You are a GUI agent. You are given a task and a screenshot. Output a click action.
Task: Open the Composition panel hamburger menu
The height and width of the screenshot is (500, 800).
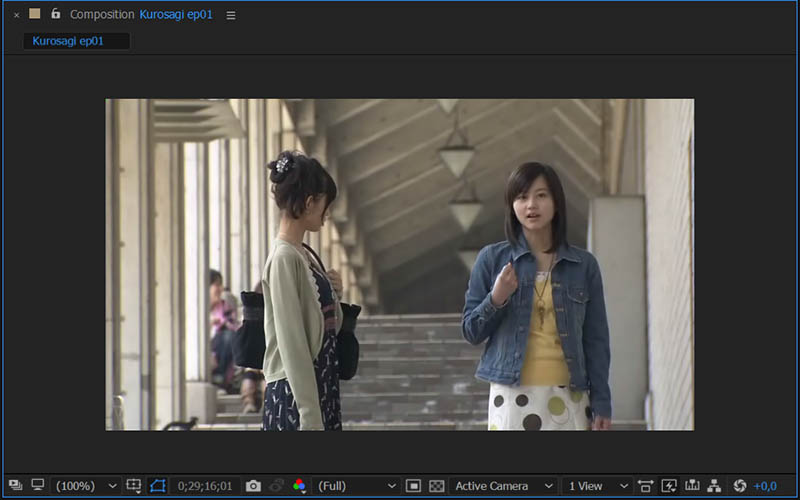click(231, 15)
